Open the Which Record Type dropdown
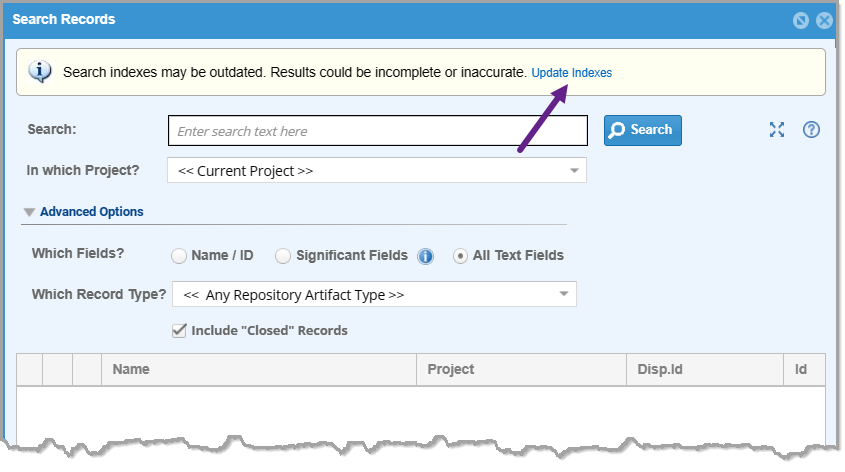The image size is (845, 472). tap(374, 294)
